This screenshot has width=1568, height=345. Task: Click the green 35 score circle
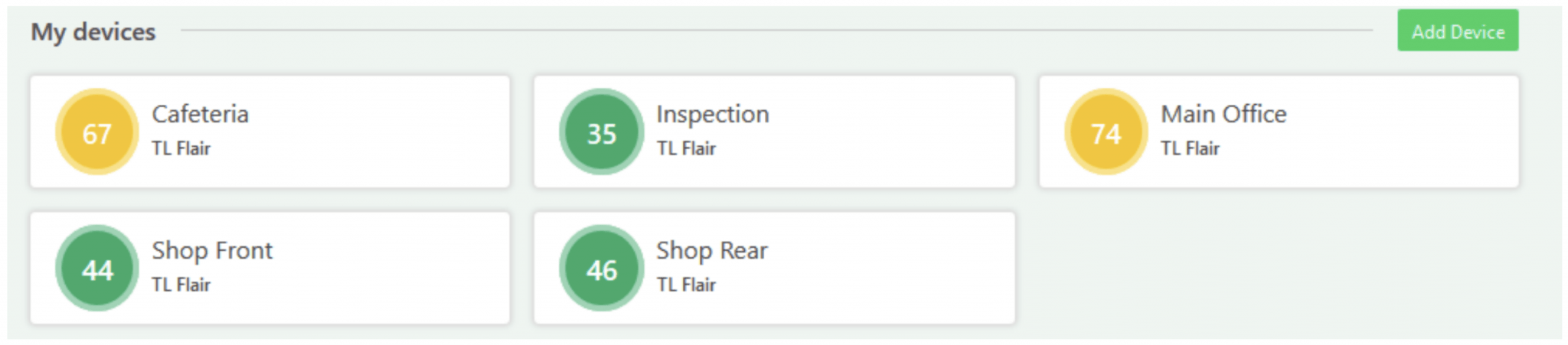click(602, 132)
